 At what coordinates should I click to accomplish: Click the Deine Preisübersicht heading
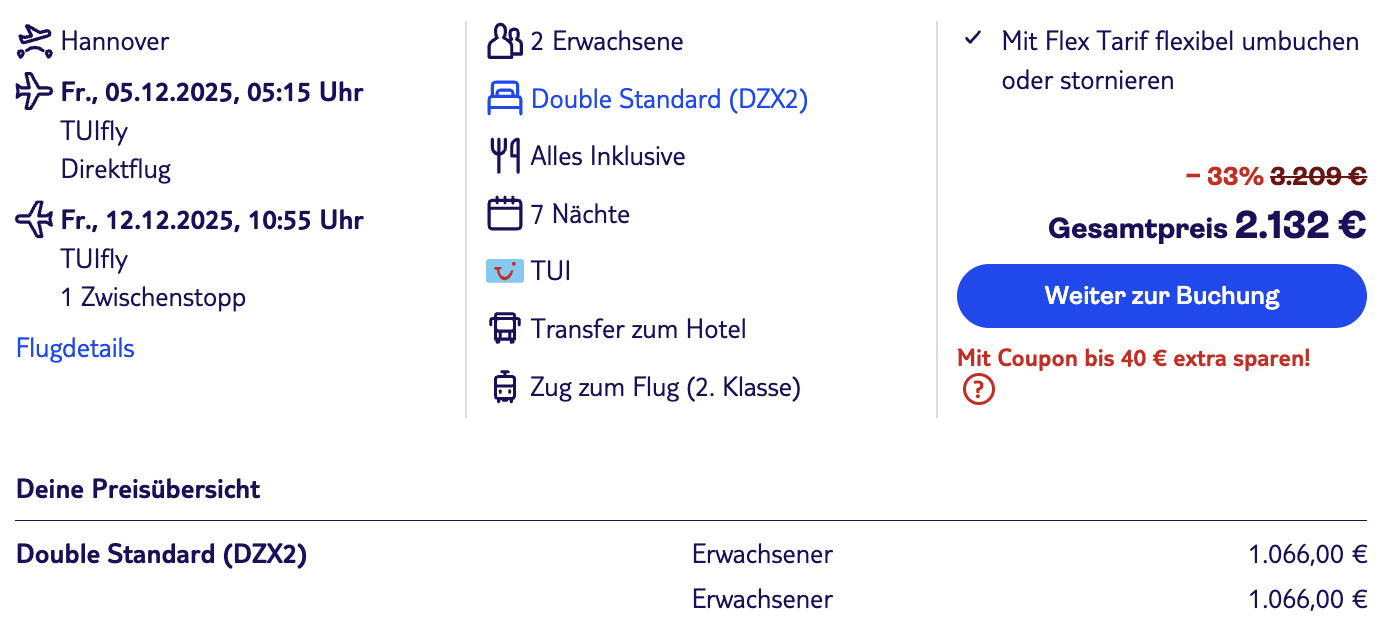tap(138, 489)
